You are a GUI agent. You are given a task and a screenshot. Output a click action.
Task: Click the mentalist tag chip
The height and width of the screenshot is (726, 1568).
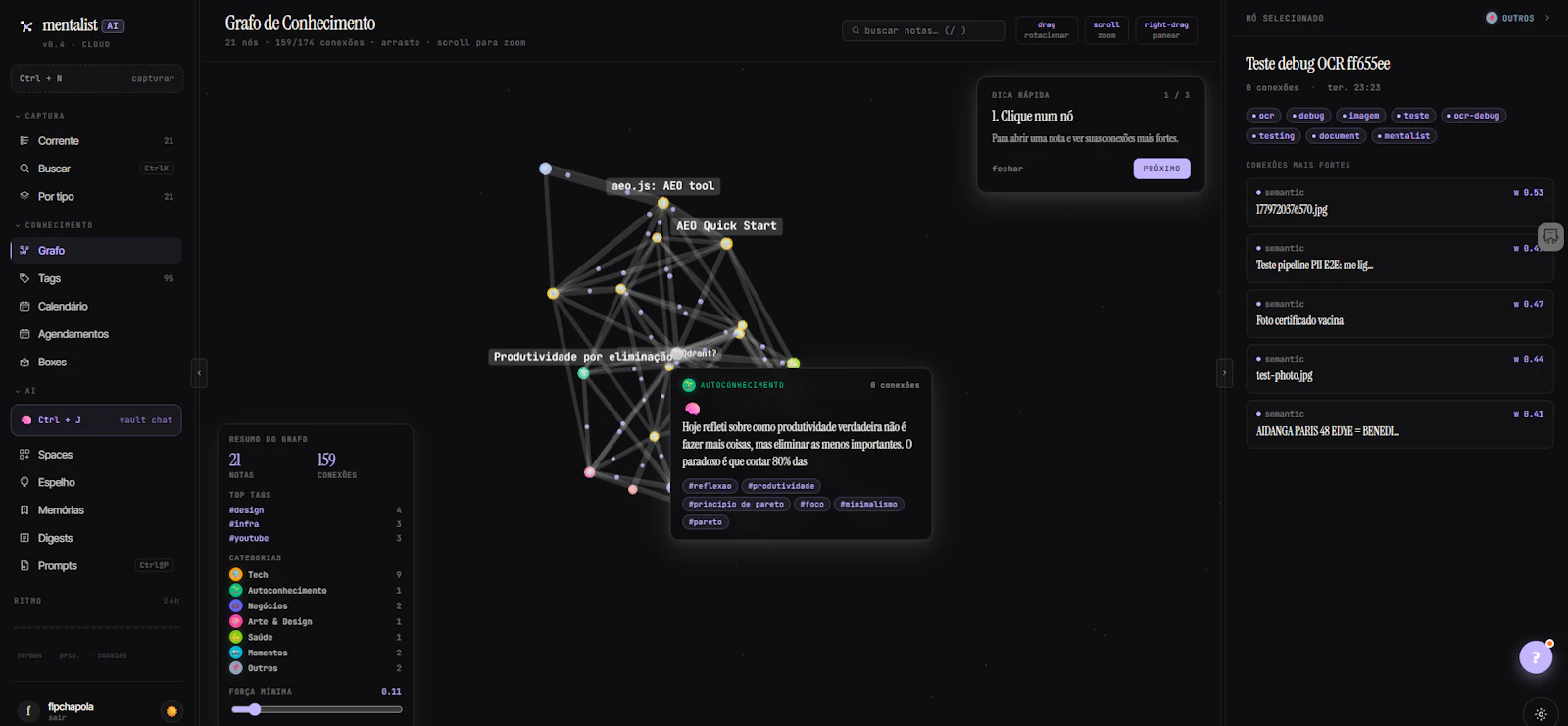click(1403, 136)
